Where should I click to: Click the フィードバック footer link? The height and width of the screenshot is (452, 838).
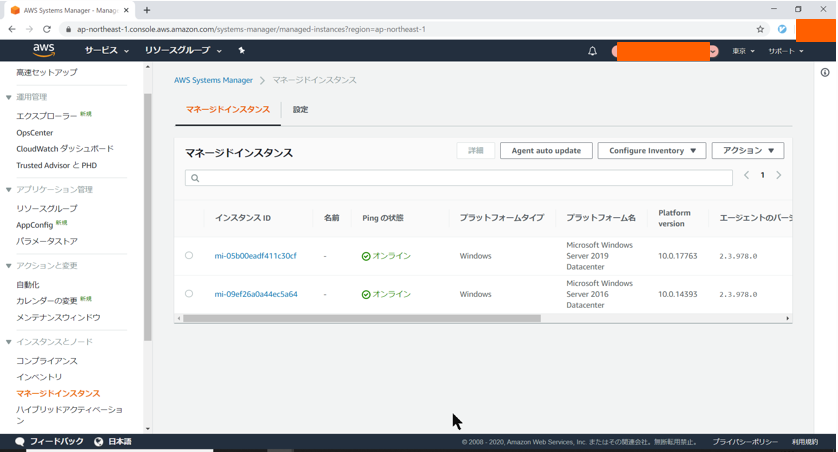point(57,441)
